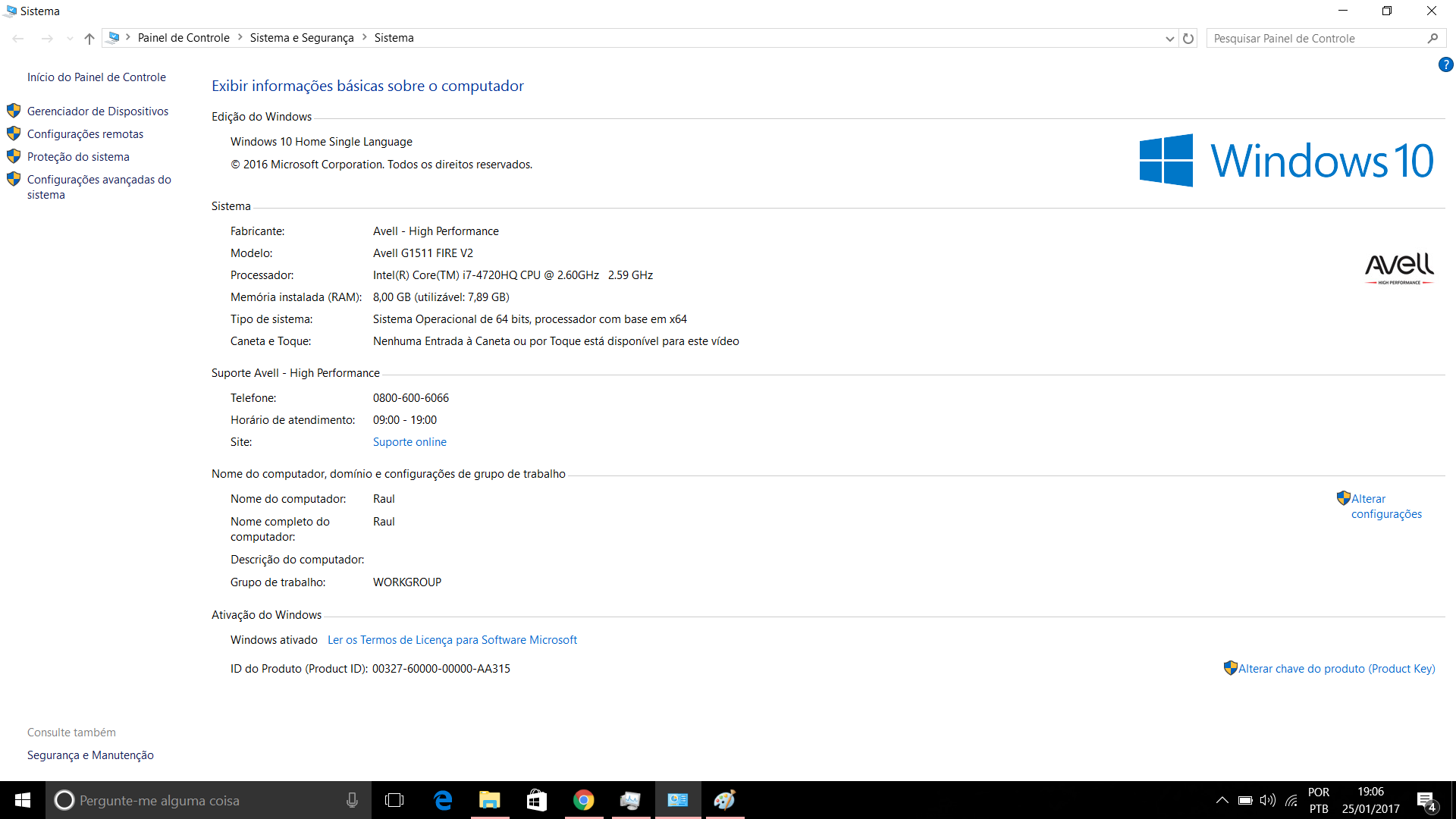
Task: Click the WORKGROUP value
Action: click(x=407, y=582)
